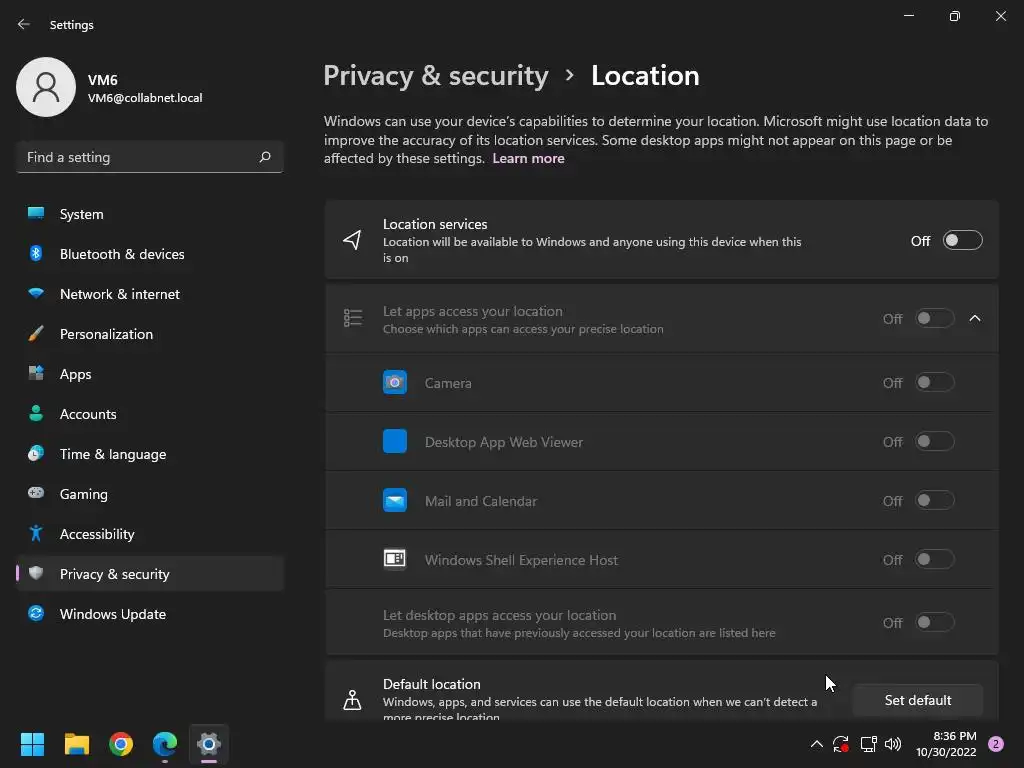Click the volume icon in system tray
This screenshot has width=1024, height=768.
893,744
